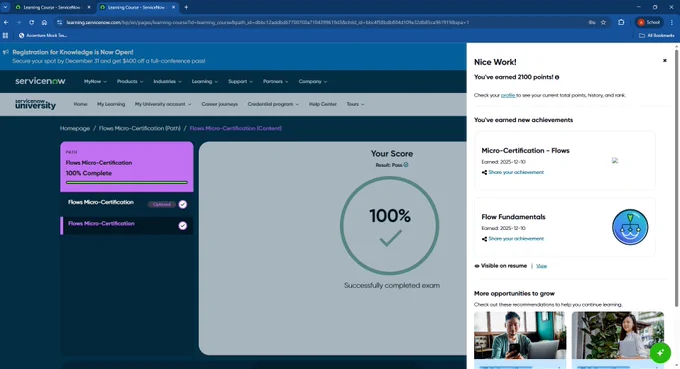680x369 pixels.
Task: Select highlighted Flows Micro-Certification list item
Action: 127,225
